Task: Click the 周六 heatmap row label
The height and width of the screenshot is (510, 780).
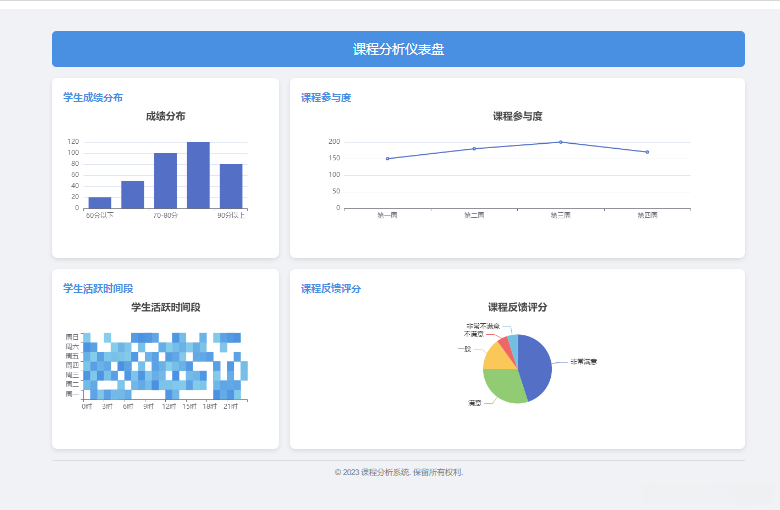Action: pos(72,347)
